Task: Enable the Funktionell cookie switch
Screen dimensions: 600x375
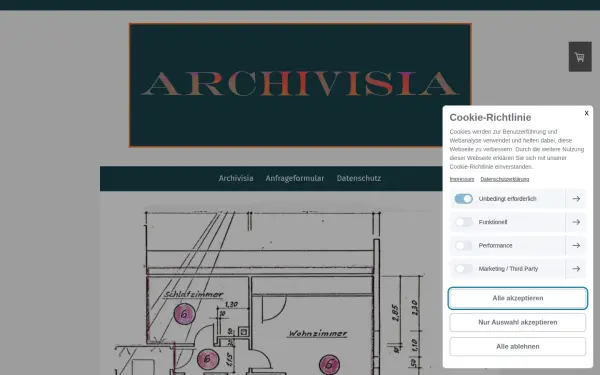Action: coord(463,222)
